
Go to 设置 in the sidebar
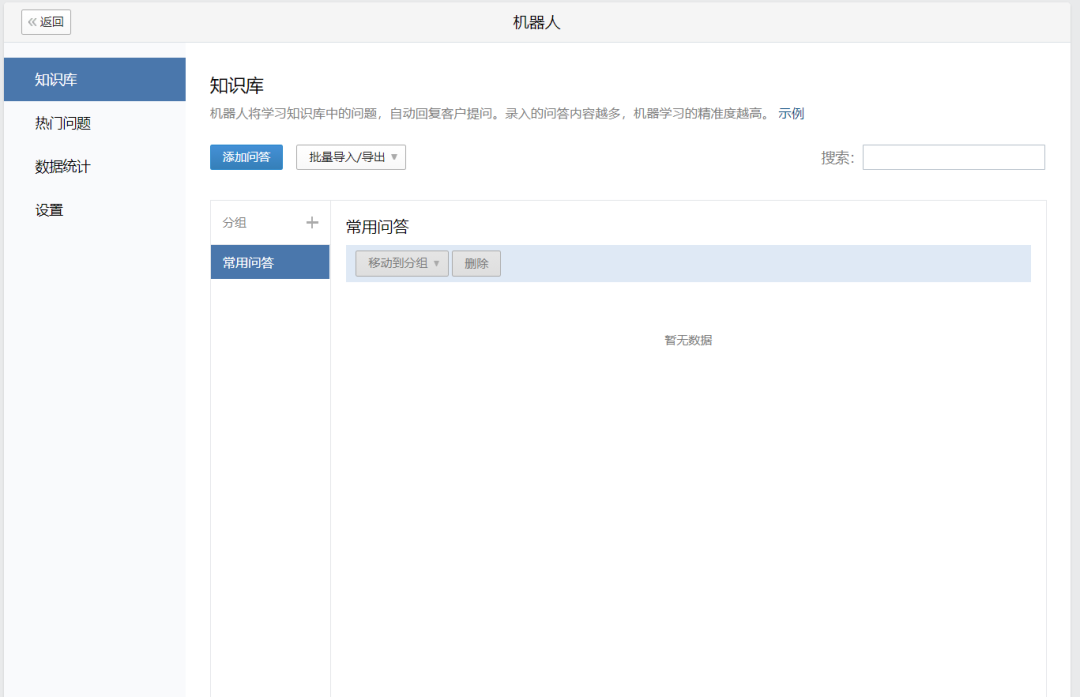[94, 210]
